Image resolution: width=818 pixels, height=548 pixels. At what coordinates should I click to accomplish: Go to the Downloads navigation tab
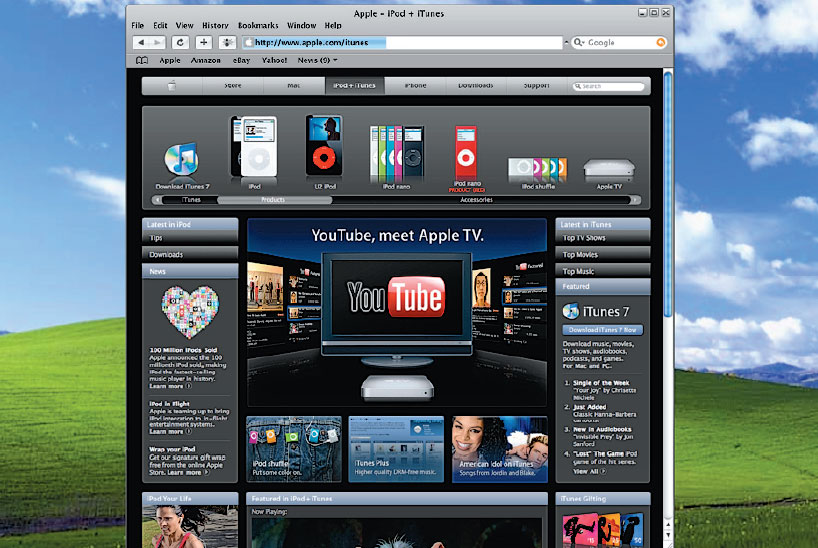(x=476, y=85)
